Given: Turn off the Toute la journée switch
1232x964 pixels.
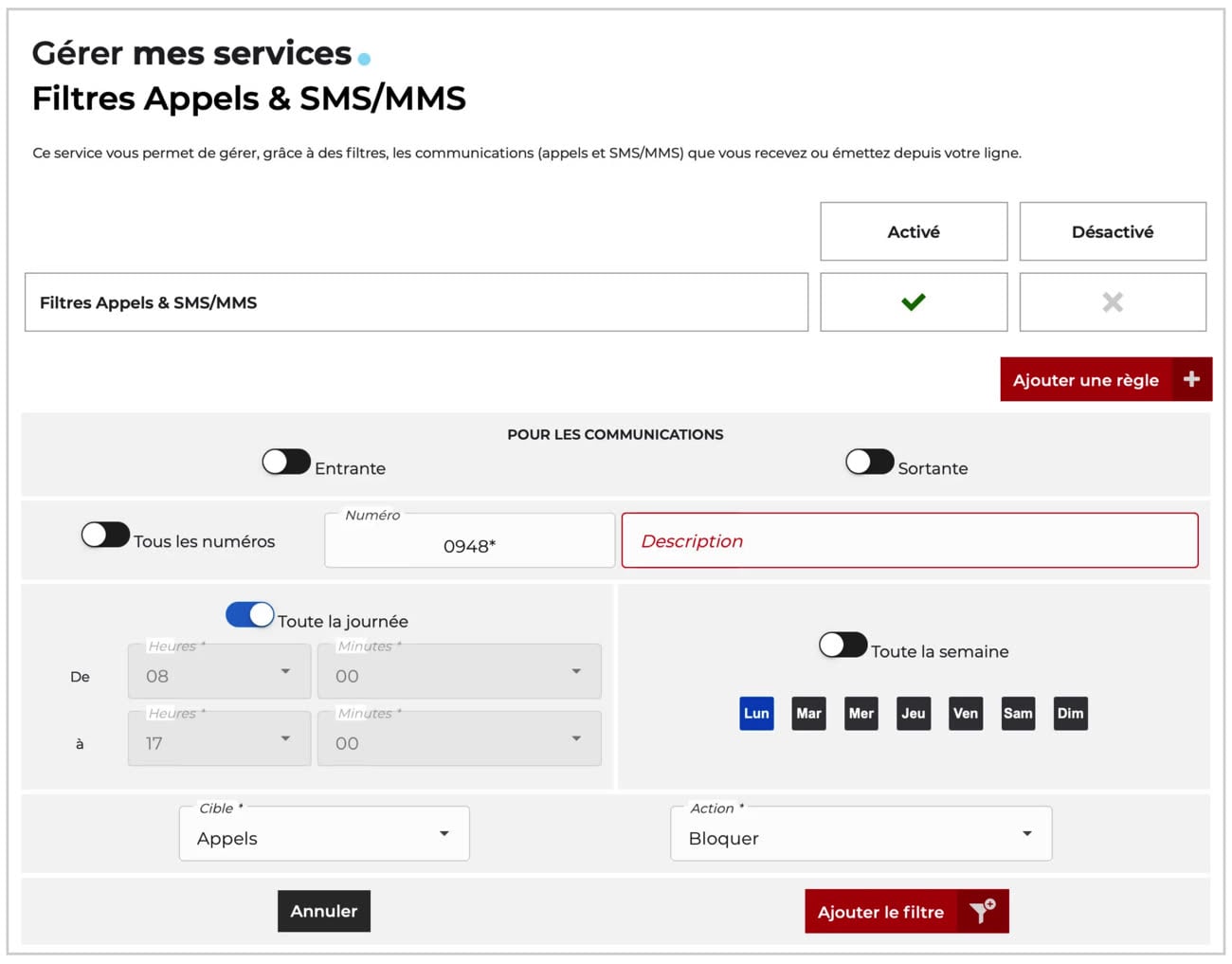Looking at the screenshot, I should tap(250, 615).
